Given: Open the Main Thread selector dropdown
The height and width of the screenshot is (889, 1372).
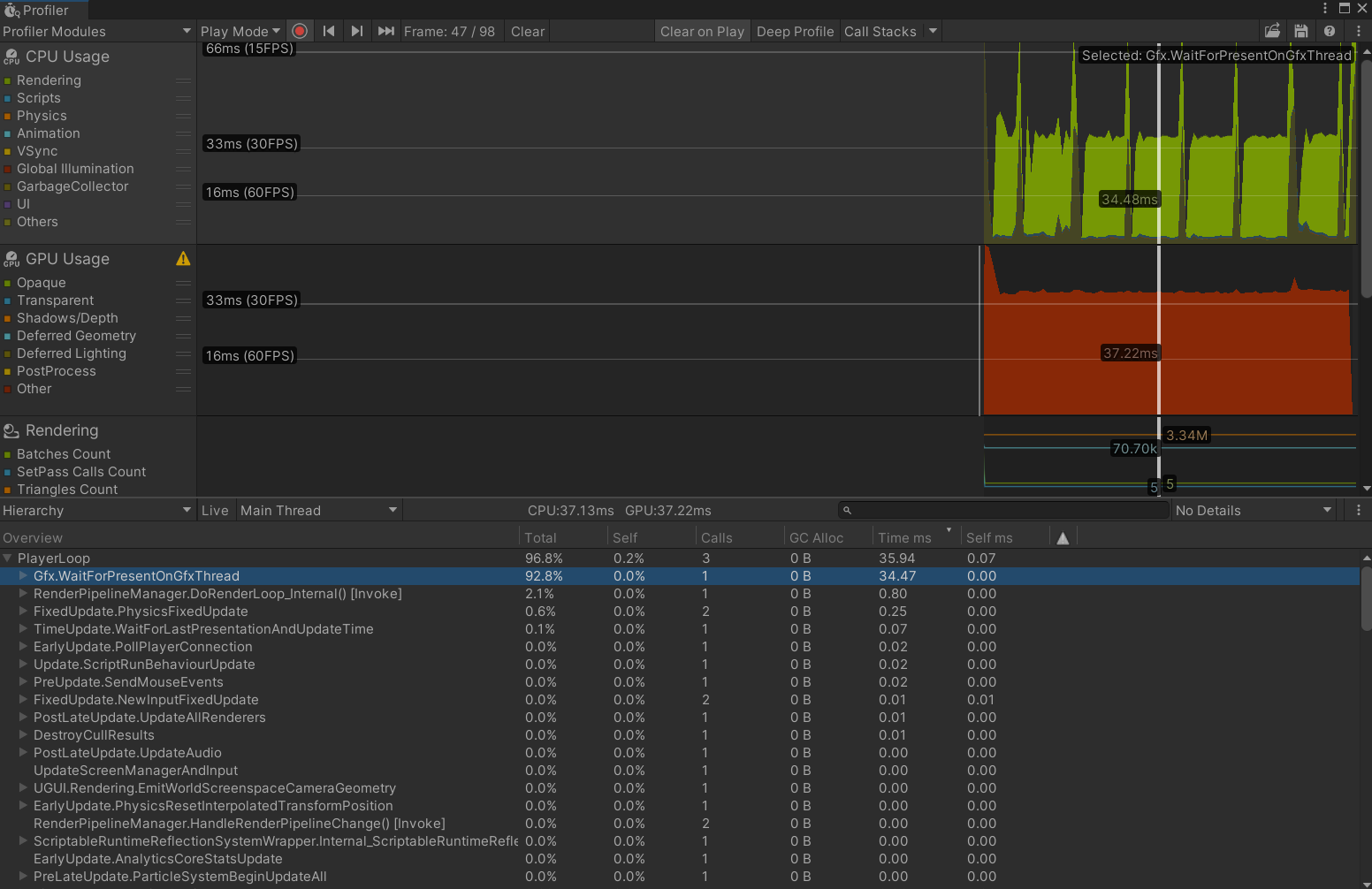Looking at the screenshot, I should 318,510.
